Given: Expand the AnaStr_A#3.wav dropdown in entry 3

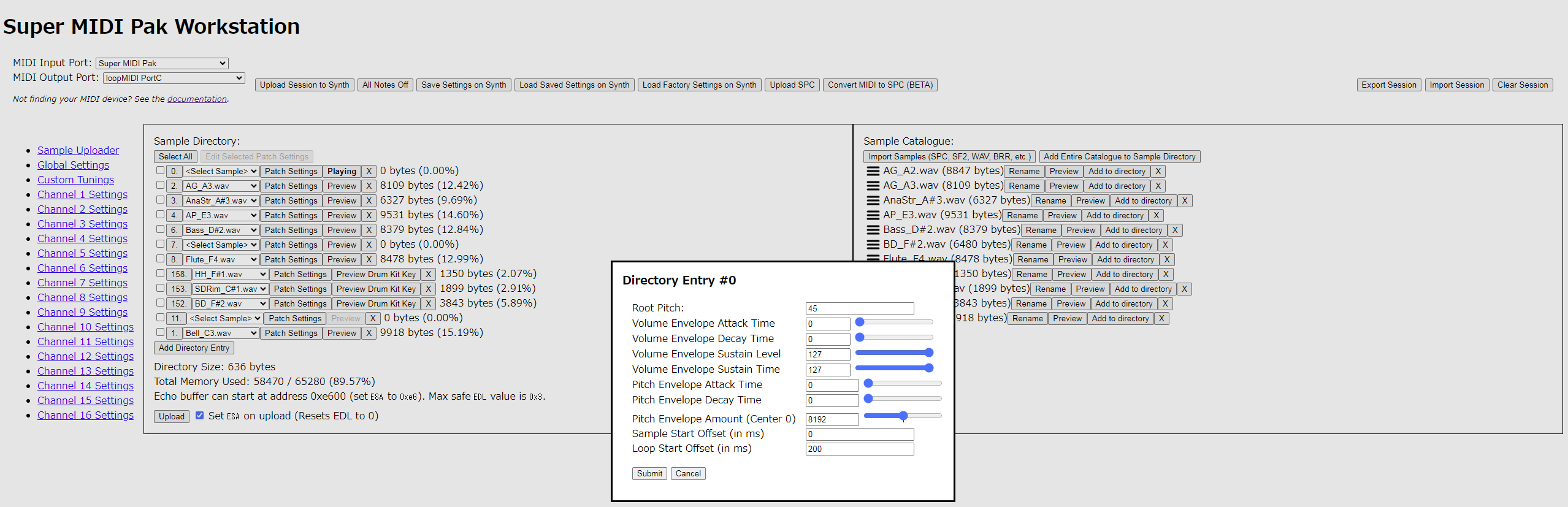Looking at the screenshot, I should pyautogui.click(x=221, y=201).
